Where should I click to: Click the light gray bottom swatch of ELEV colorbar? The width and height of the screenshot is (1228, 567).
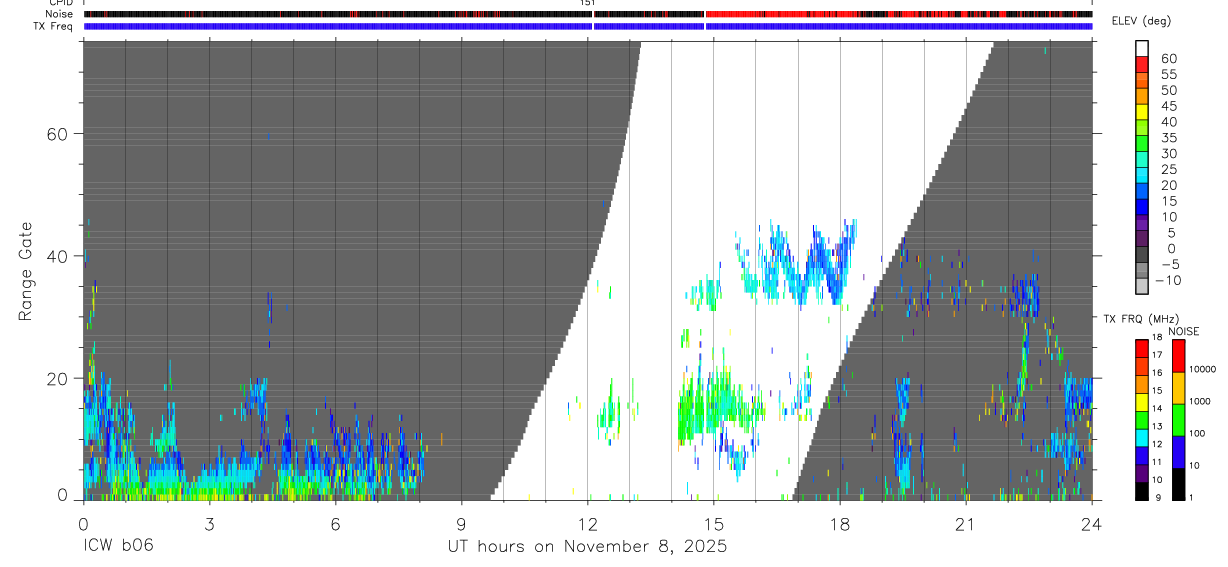(x=1142, y=287)
